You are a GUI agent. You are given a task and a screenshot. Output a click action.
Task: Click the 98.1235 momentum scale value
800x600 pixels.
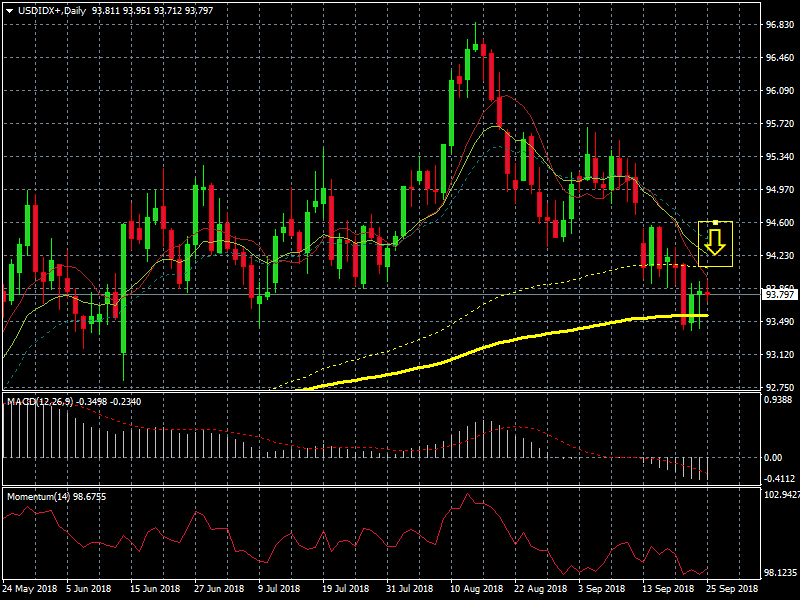(780, 573)
